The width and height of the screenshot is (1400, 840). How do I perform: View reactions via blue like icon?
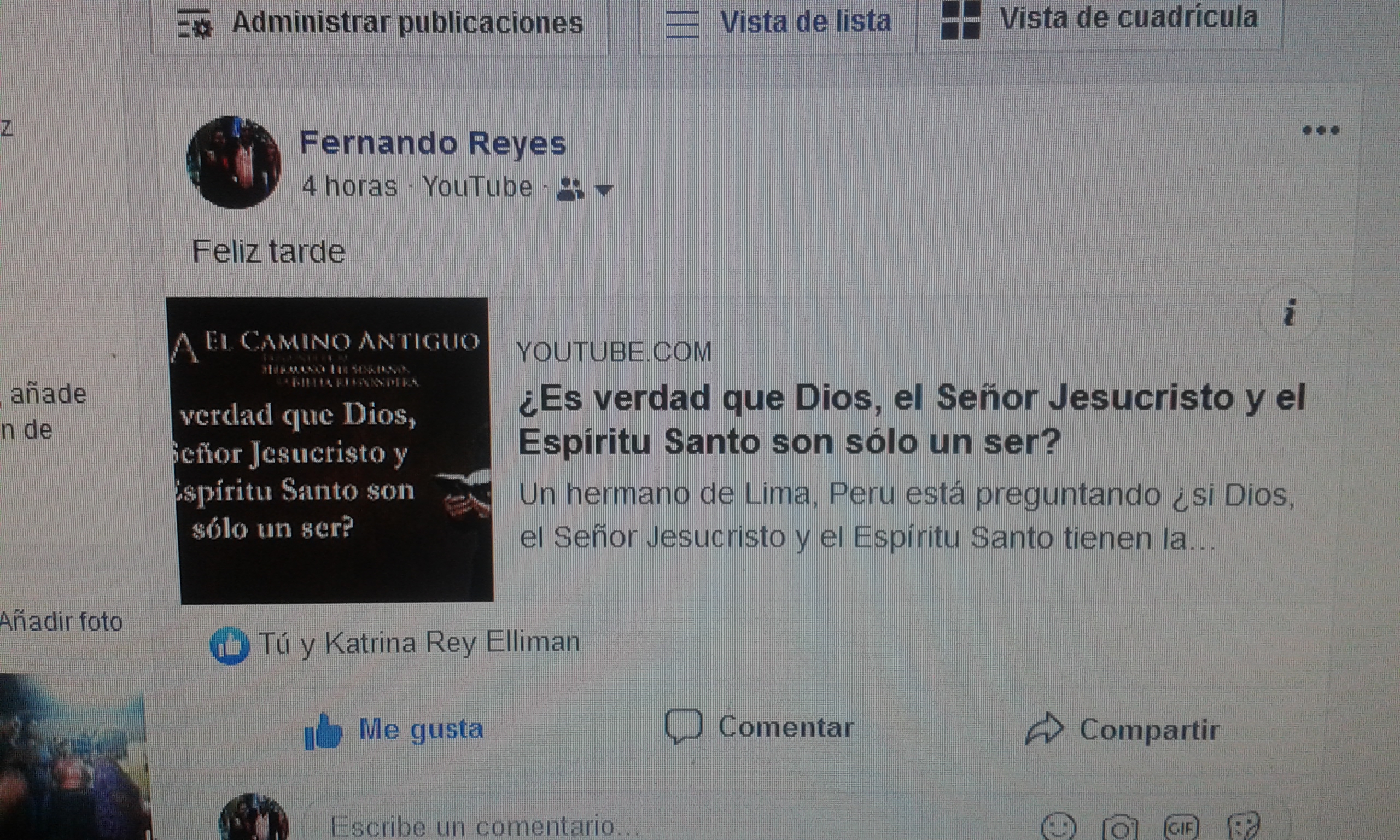[x=229, y=646]
